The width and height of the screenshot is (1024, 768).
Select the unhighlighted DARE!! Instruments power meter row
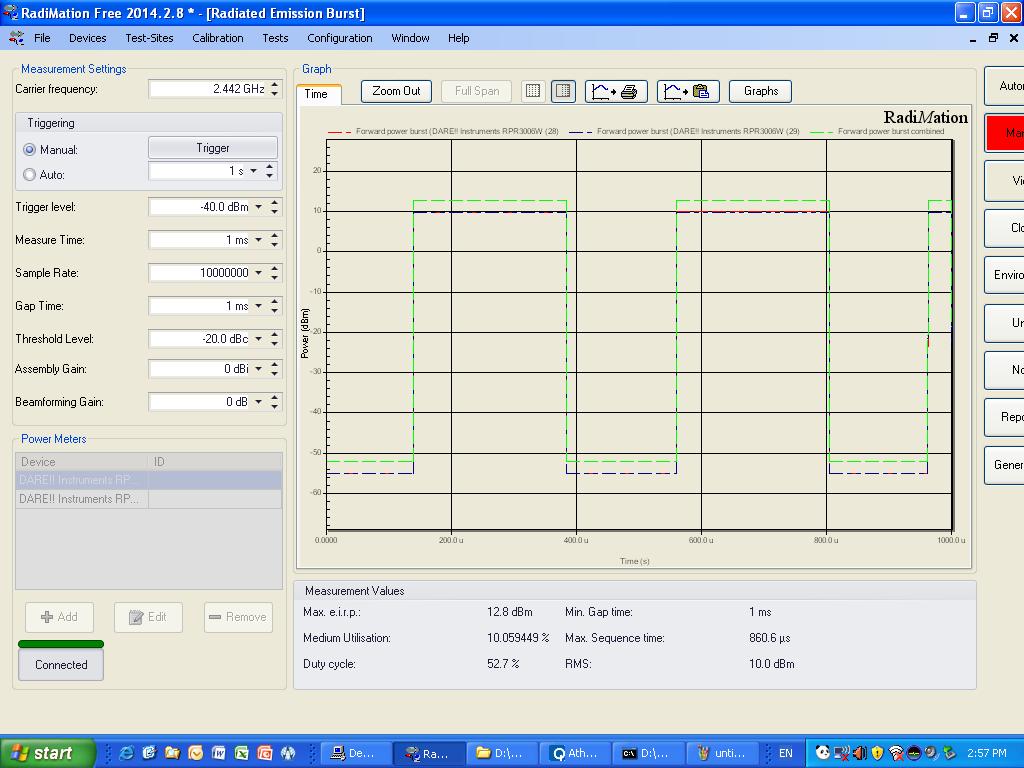pos(149,499)
